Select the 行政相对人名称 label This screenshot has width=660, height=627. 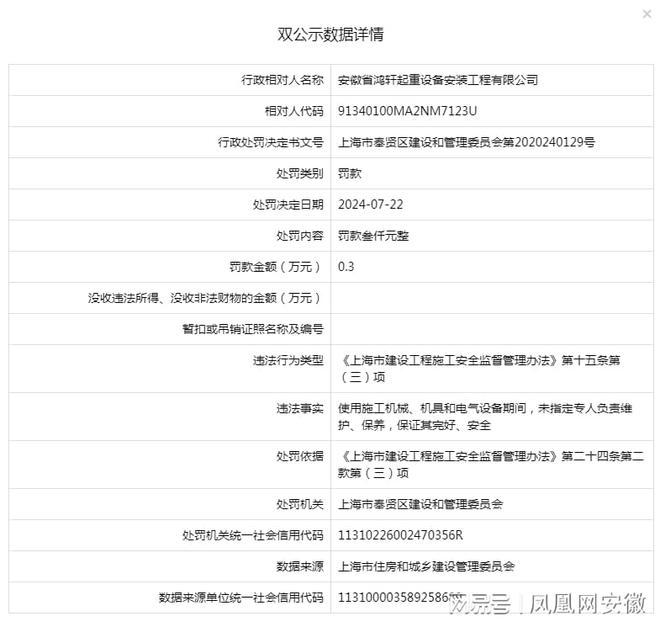click(282, 80)
